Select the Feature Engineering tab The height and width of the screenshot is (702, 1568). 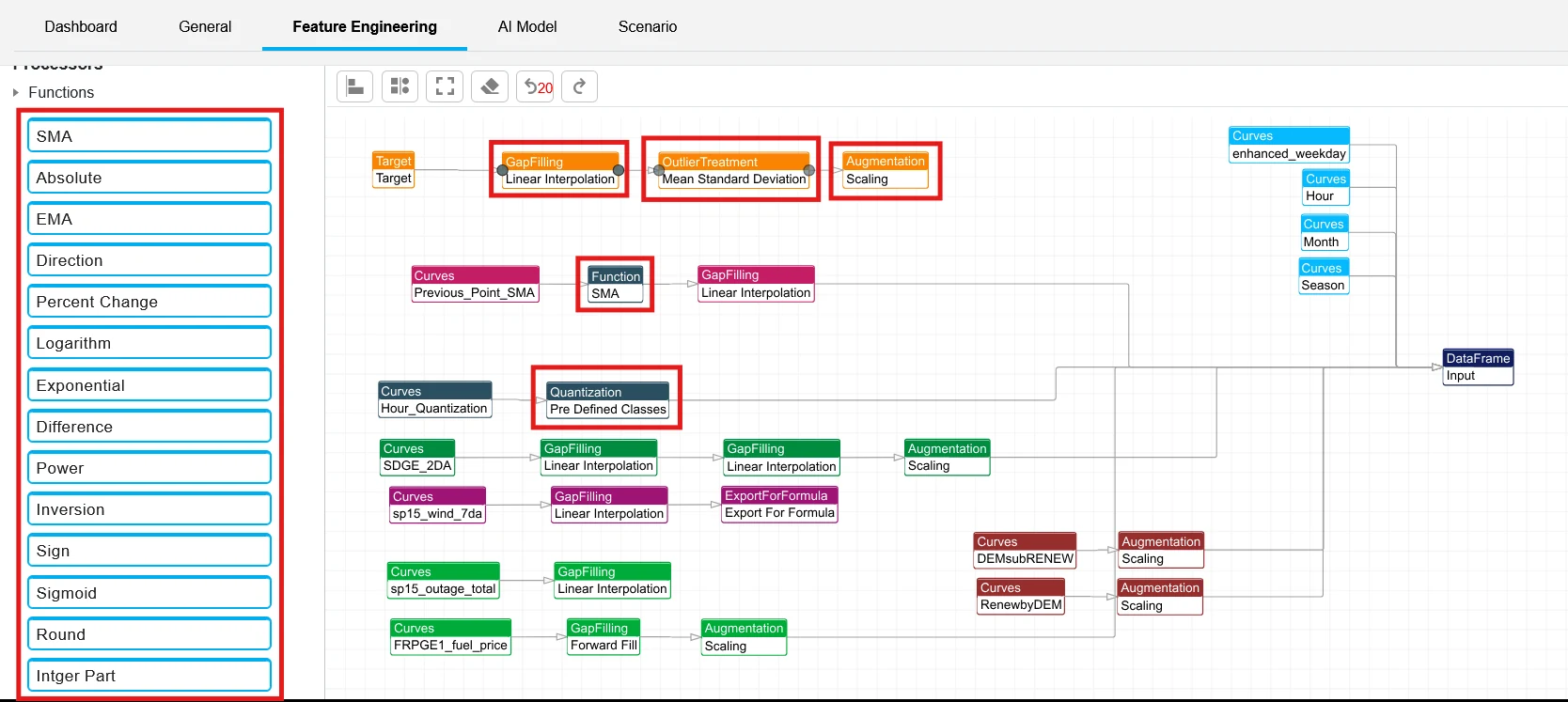tap(365, 26)
